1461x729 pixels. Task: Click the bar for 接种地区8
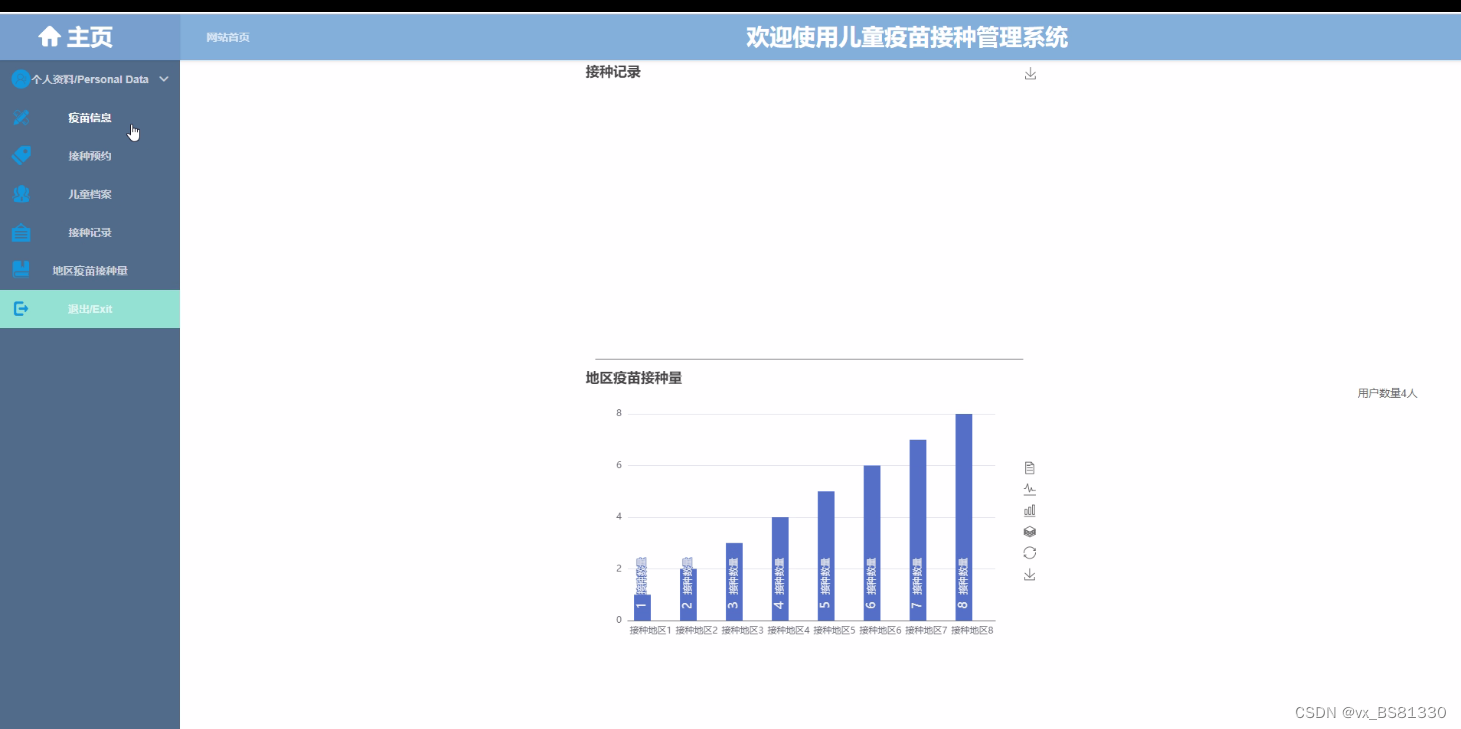coord(964,517)
